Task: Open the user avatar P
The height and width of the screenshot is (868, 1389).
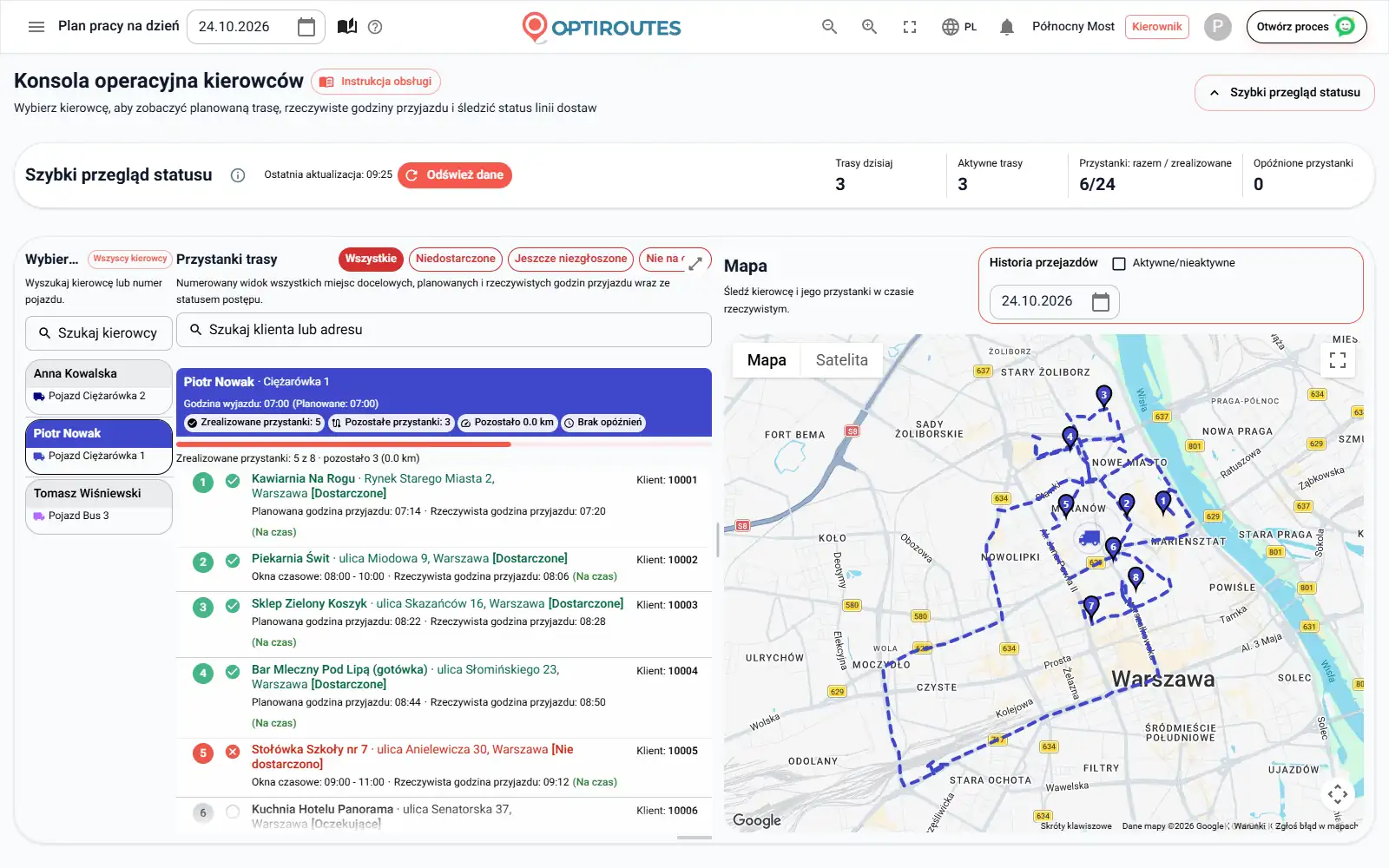Action: (x=1218, y=27)
